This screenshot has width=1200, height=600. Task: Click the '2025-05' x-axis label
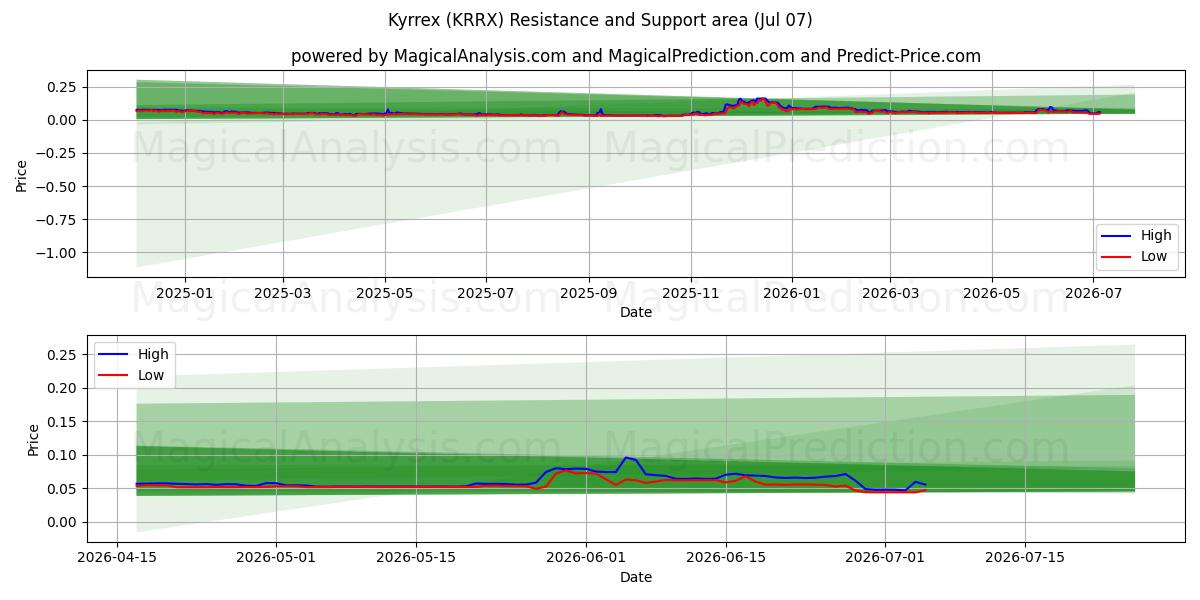tap(385, 293)
